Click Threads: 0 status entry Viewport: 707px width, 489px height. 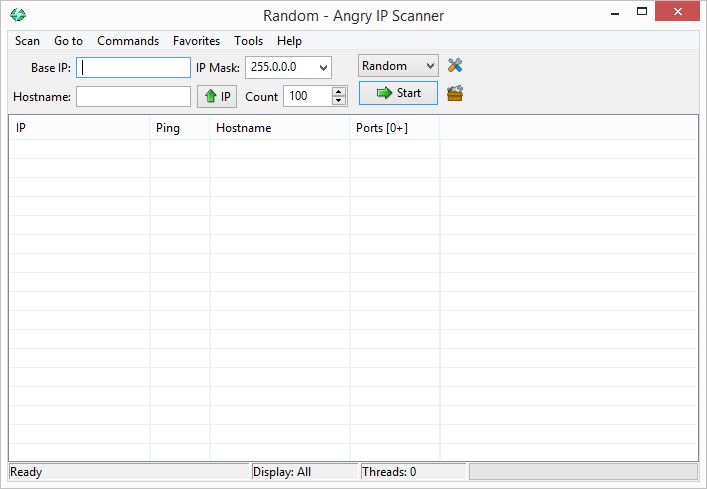click(x=389, y=472)
